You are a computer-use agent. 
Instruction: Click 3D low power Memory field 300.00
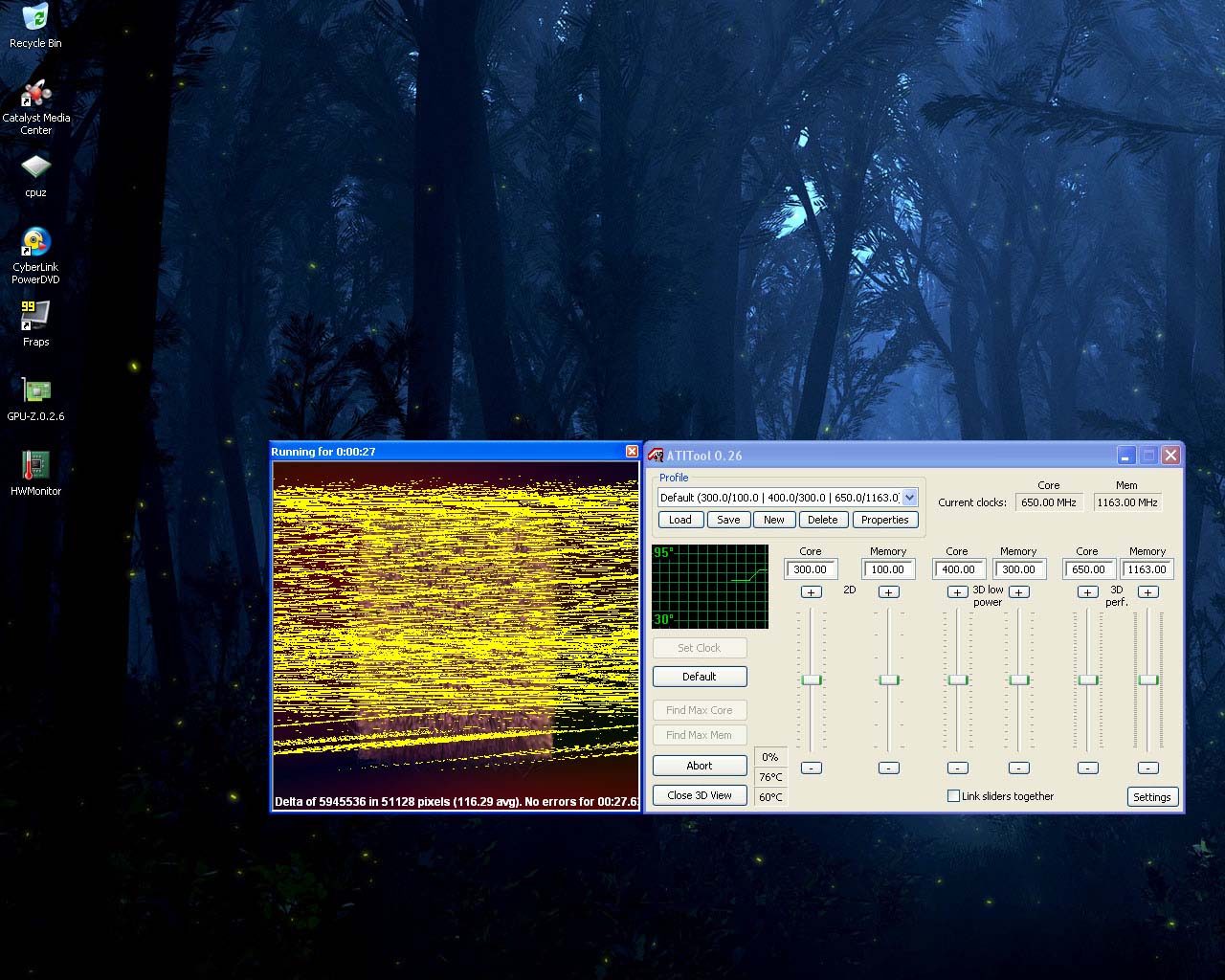pyautogui.click(x=1020, y=569)
